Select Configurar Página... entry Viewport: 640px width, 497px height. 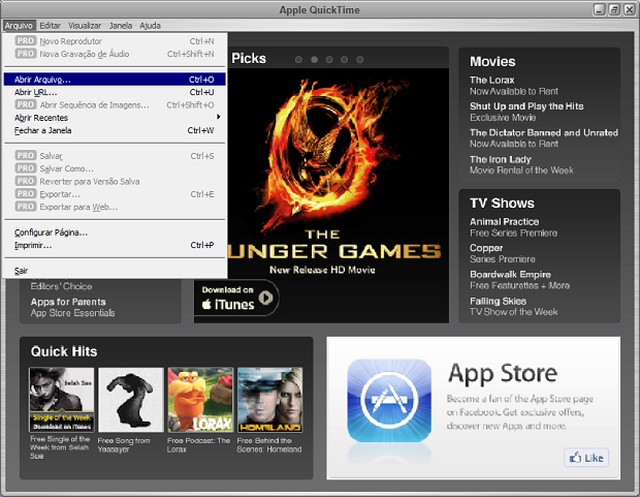115,233
